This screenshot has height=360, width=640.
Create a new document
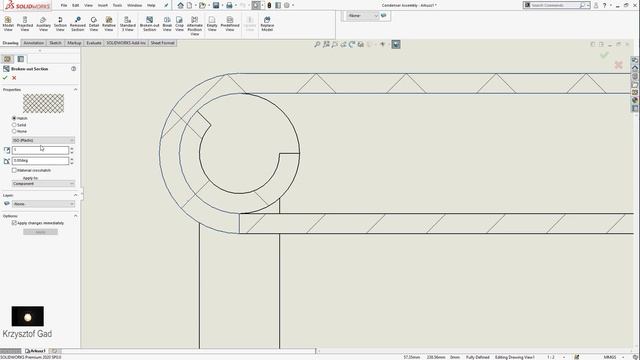point(189,5)
